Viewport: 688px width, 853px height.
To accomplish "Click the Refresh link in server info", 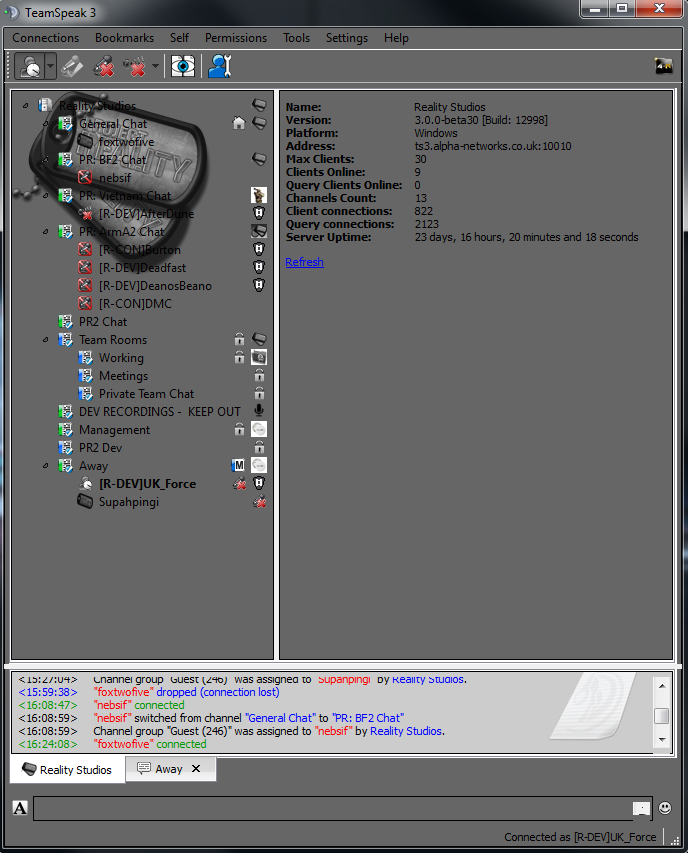I will 305,262.
